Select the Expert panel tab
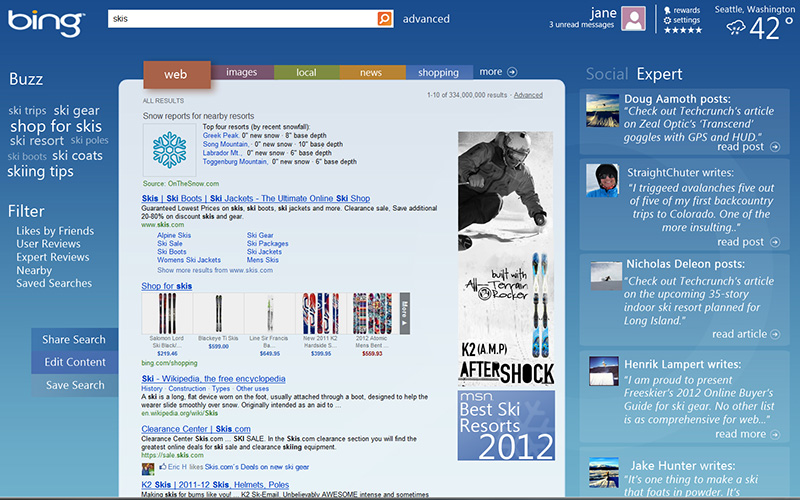Image resolution: width=800 pixels, height=500 pixels. click(x=659, y=74)
